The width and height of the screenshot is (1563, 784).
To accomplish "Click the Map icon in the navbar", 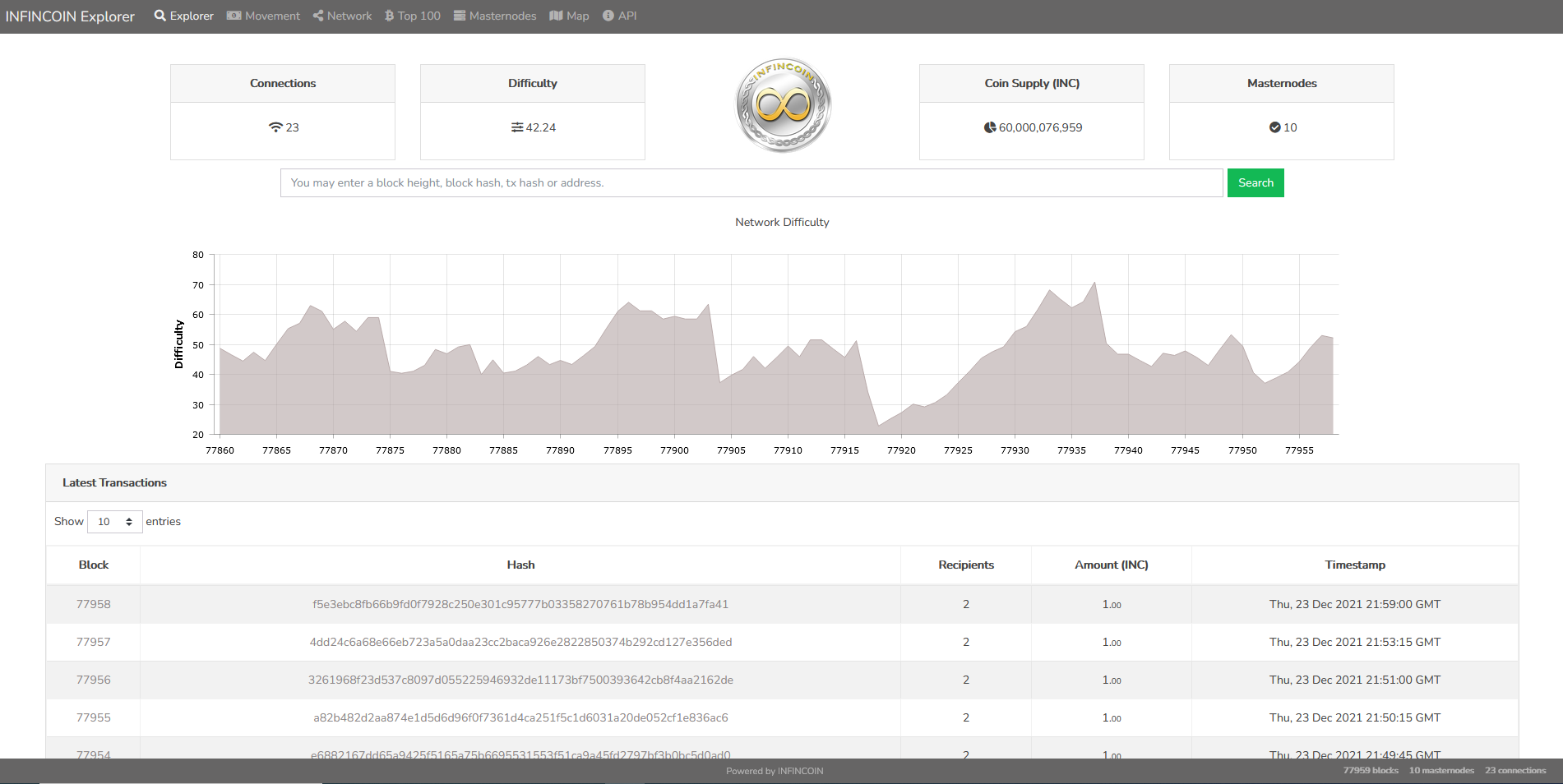I will click(556, 16).
